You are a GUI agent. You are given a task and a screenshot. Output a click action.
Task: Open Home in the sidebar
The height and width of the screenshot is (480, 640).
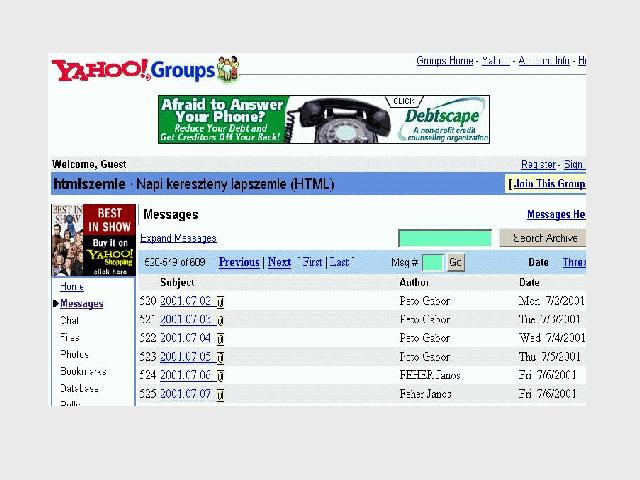click(x=72, y=287)
